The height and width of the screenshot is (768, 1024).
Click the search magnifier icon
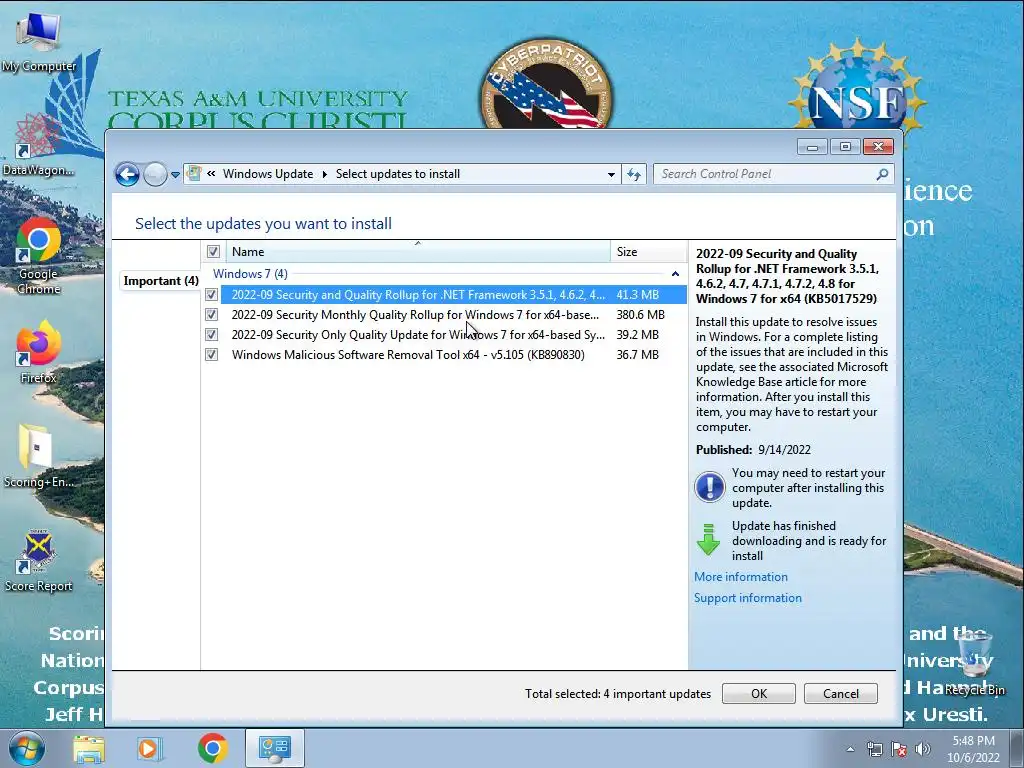coord(882,174)
